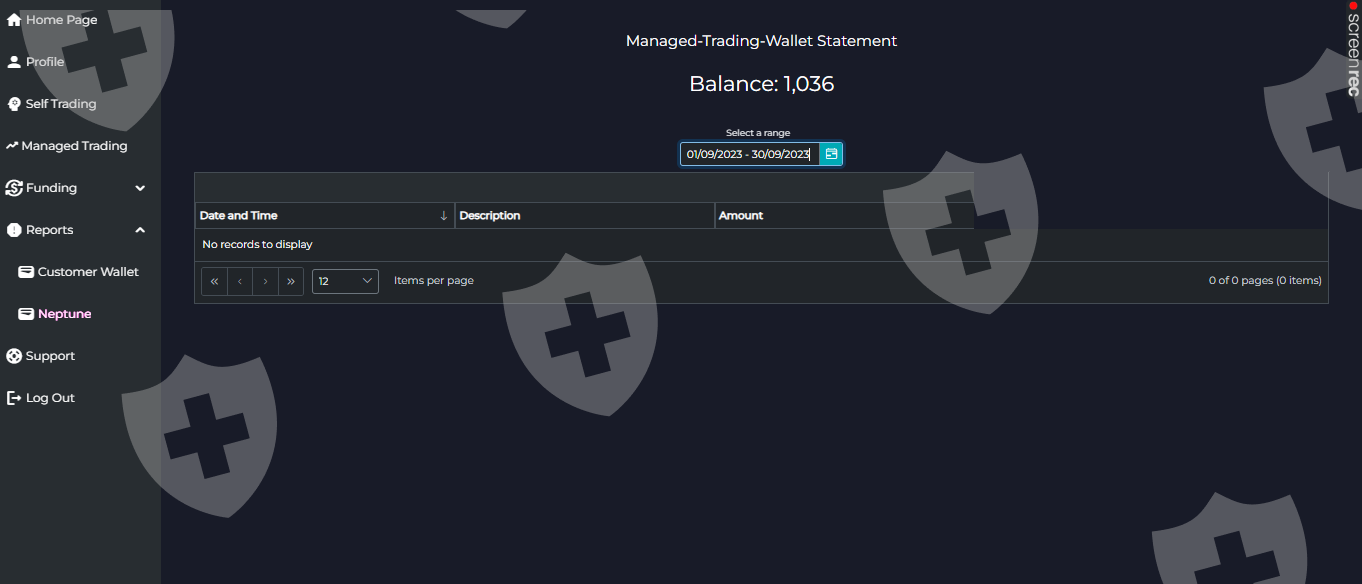Go to last page of results

(290, 282)
